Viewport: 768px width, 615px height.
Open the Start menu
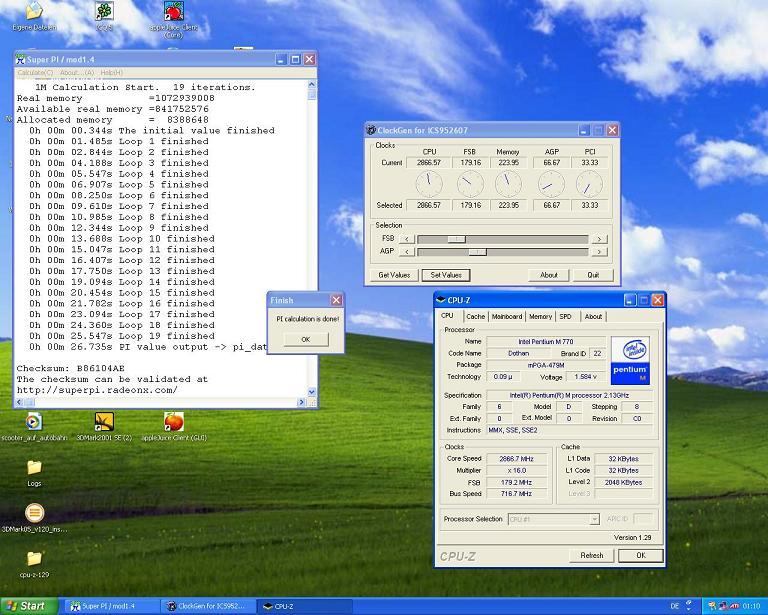point(29,606)
